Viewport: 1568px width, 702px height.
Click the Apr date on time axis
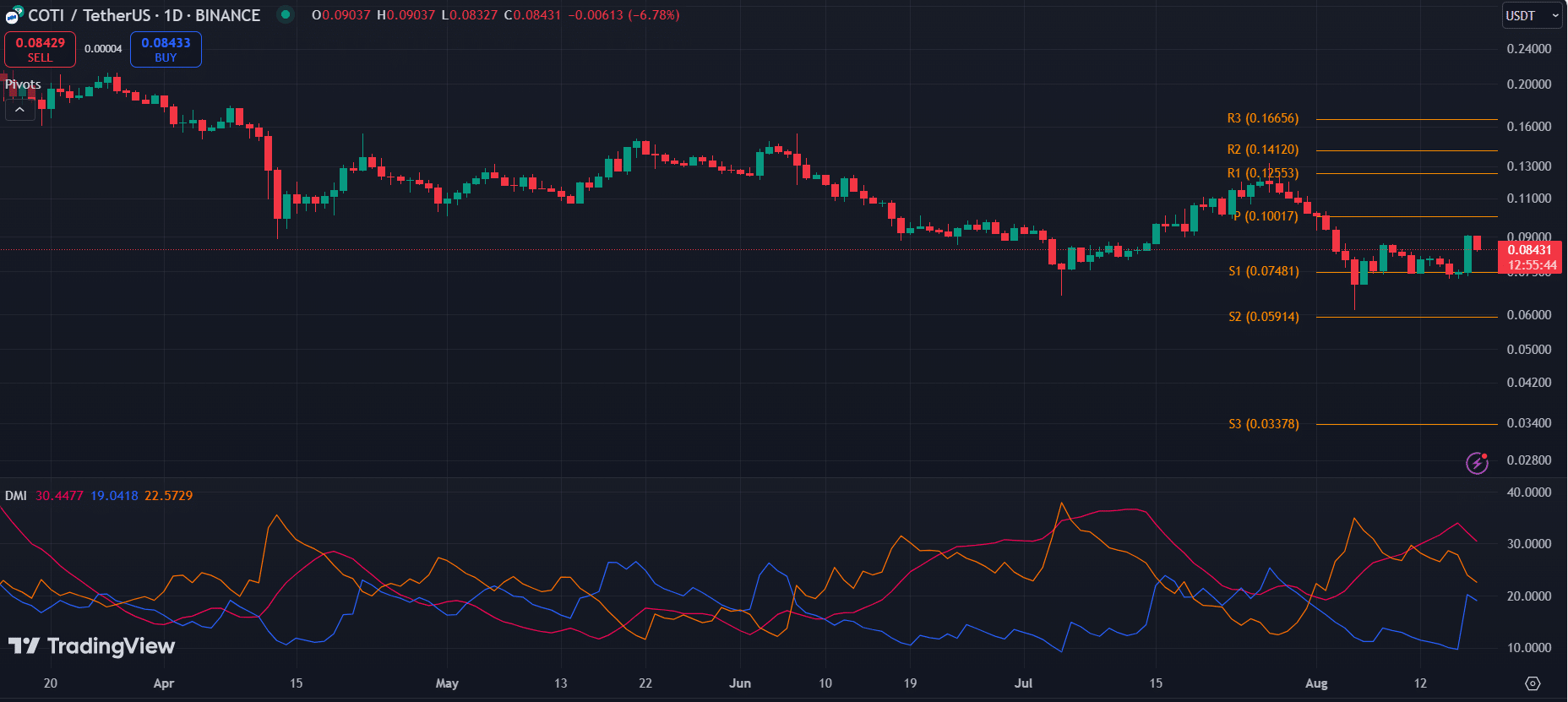(x=164, y=683)
